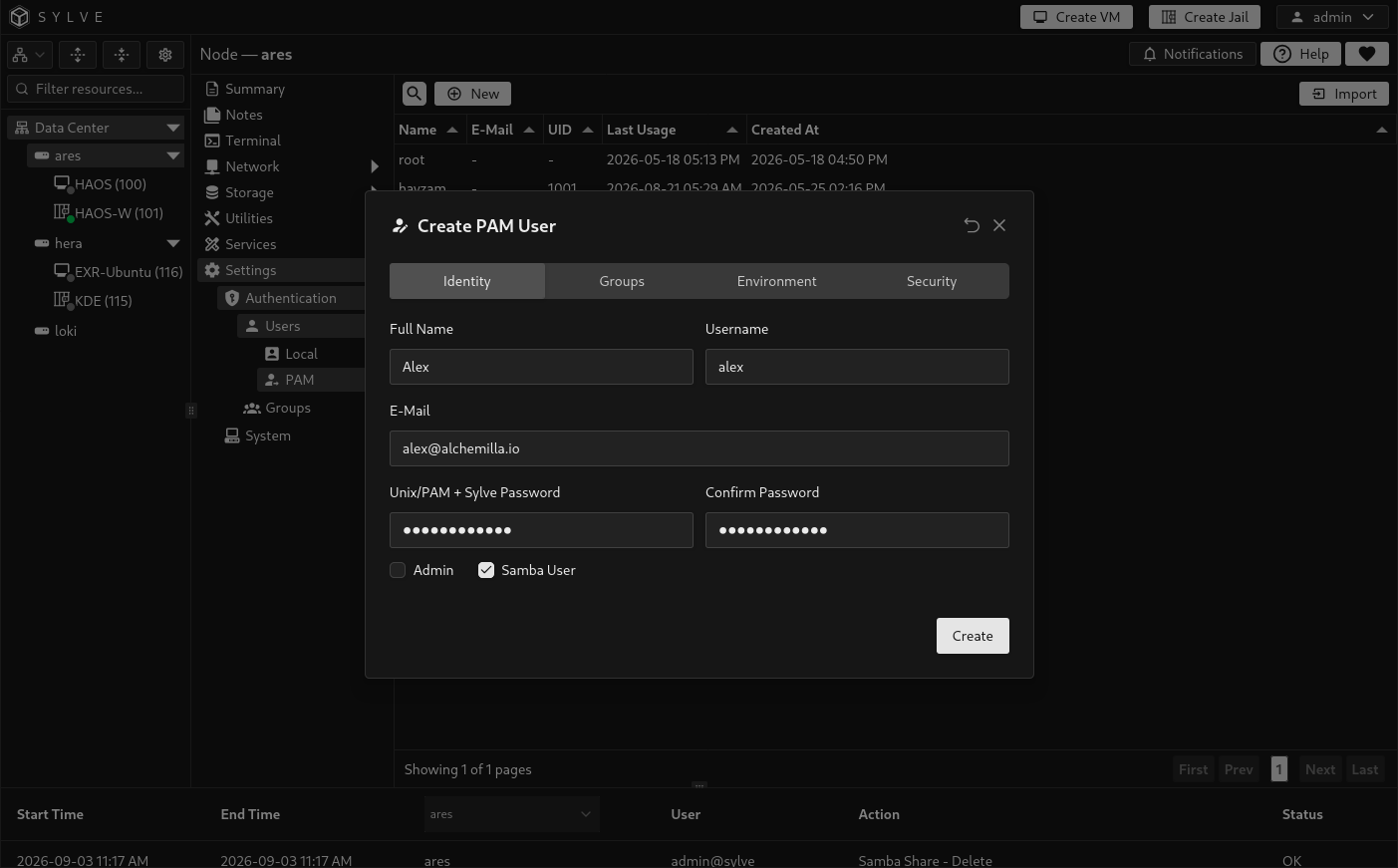The image size is (1398, 868).
Task: Click the Import button
Action: coord(1344,94)
